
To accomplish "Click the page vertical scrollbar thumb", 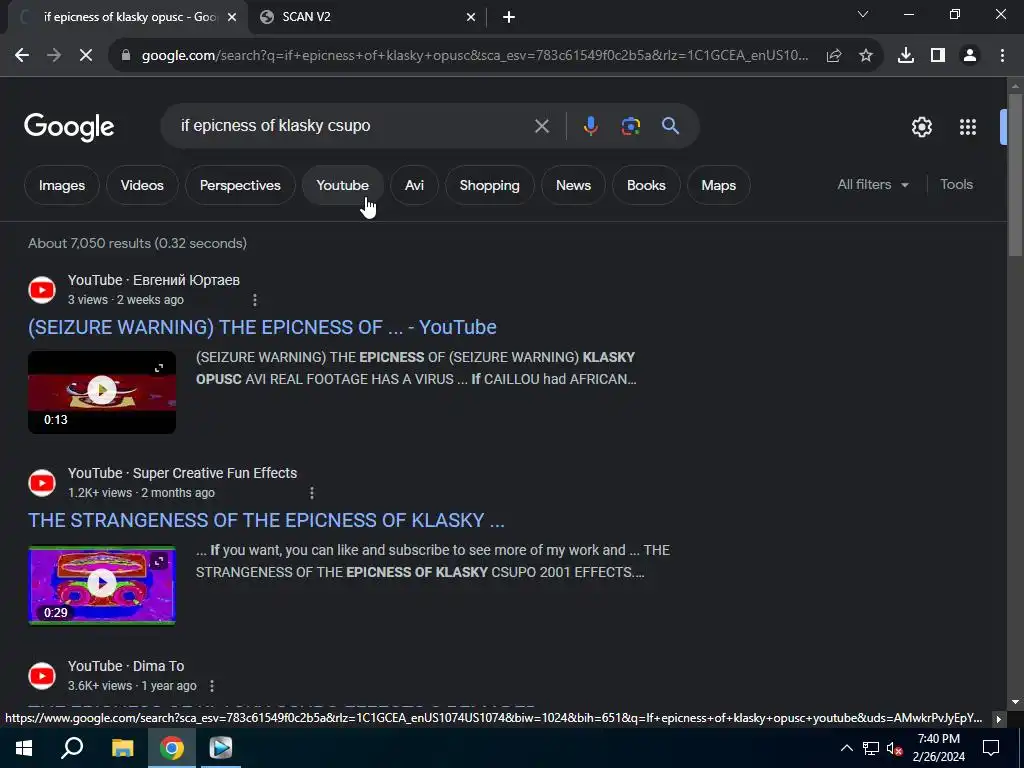I will click(x=1016, y=175).
